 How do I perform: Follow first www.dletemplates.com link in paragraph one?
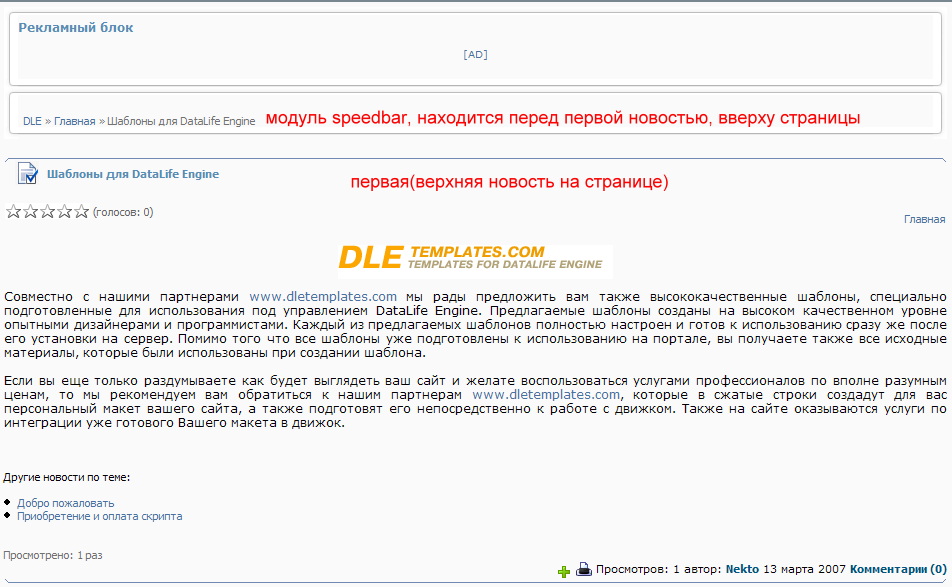pyautogui.click(x=323, y=297)
